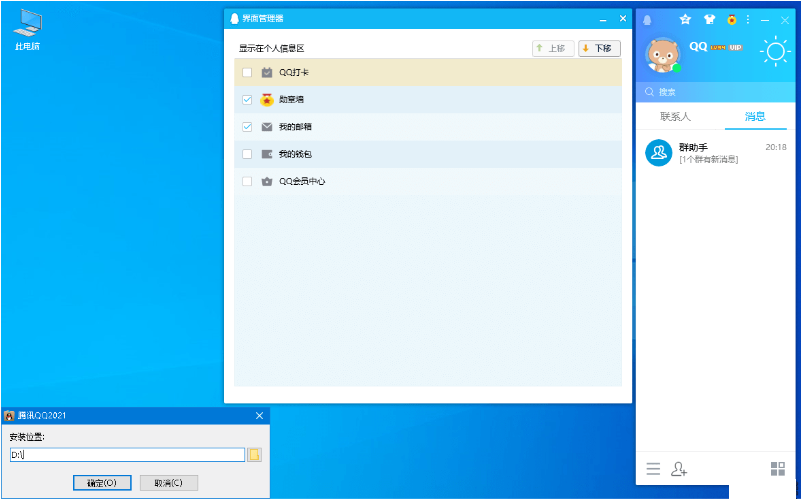This screenshot has height=499, width=801.
Task: Click the LV level badge beside QQ name
Action: (718, 47)
